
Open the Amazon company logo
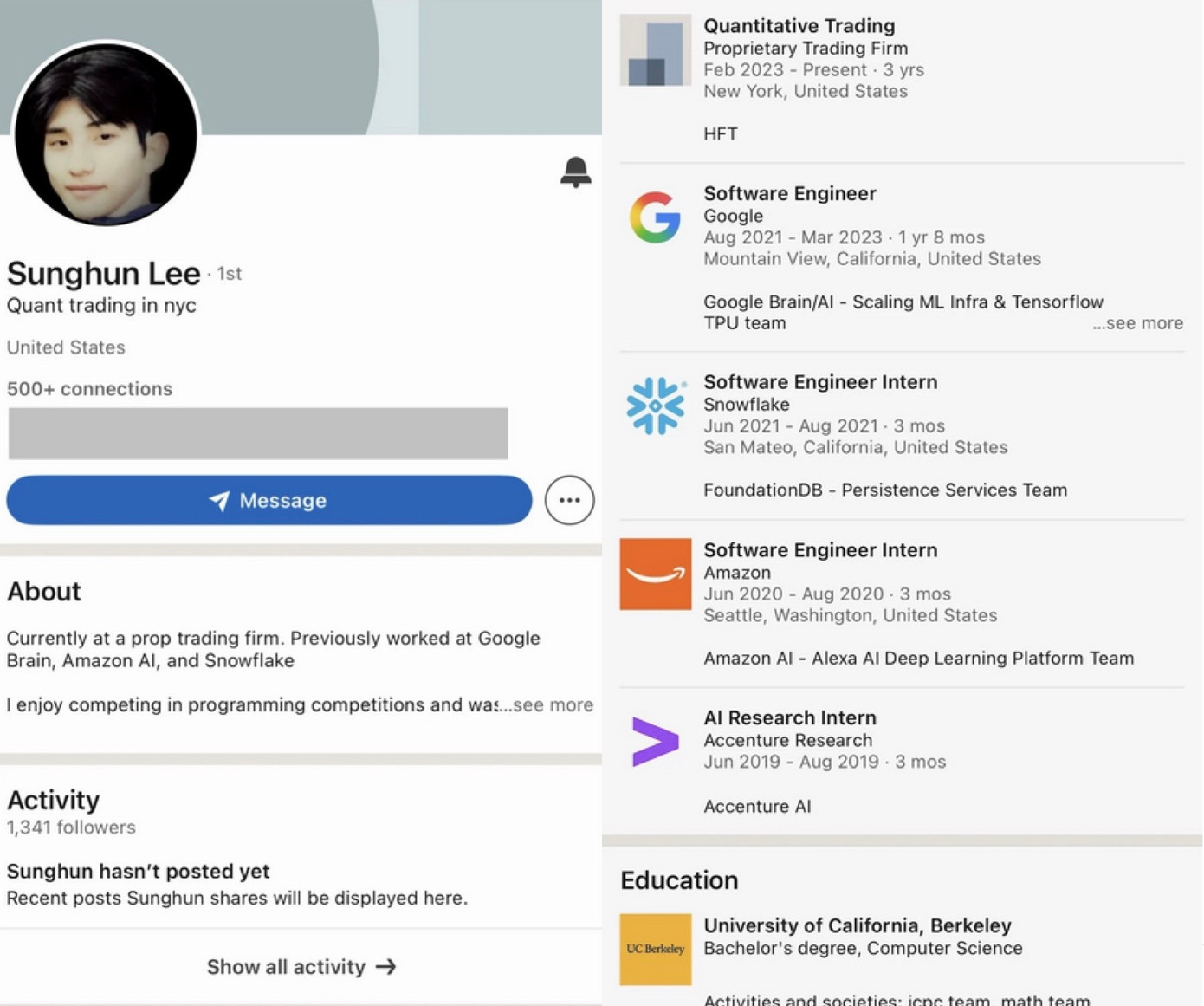[x=655, y=574]
